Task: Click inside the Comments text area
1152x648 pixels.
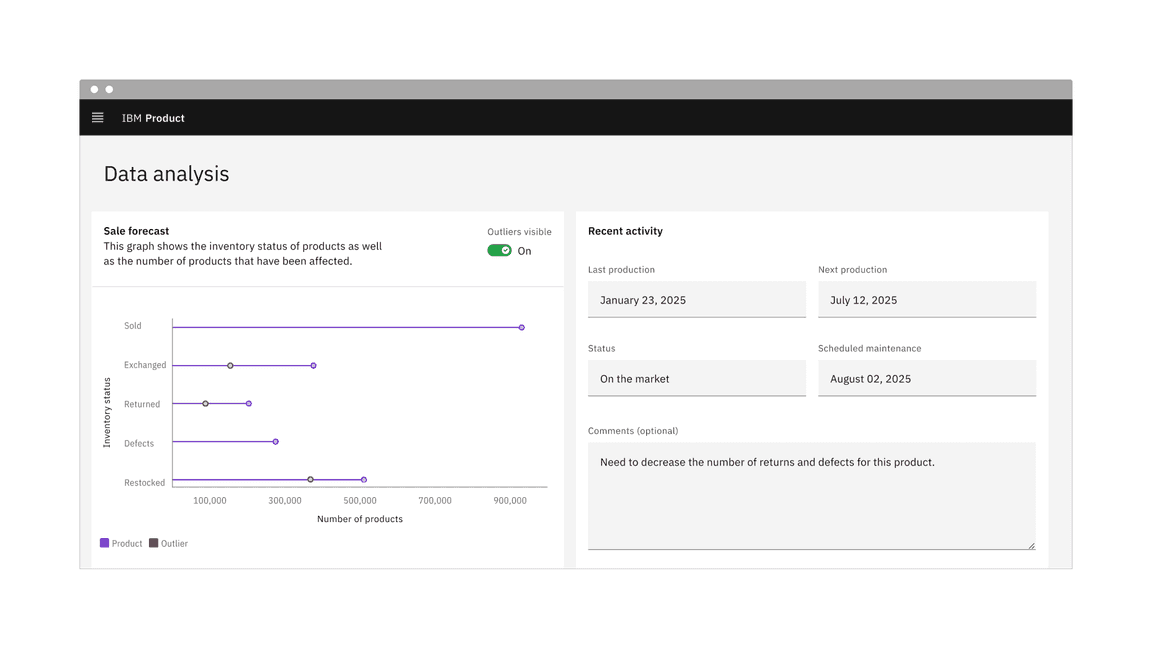Action: coord(811,495)
